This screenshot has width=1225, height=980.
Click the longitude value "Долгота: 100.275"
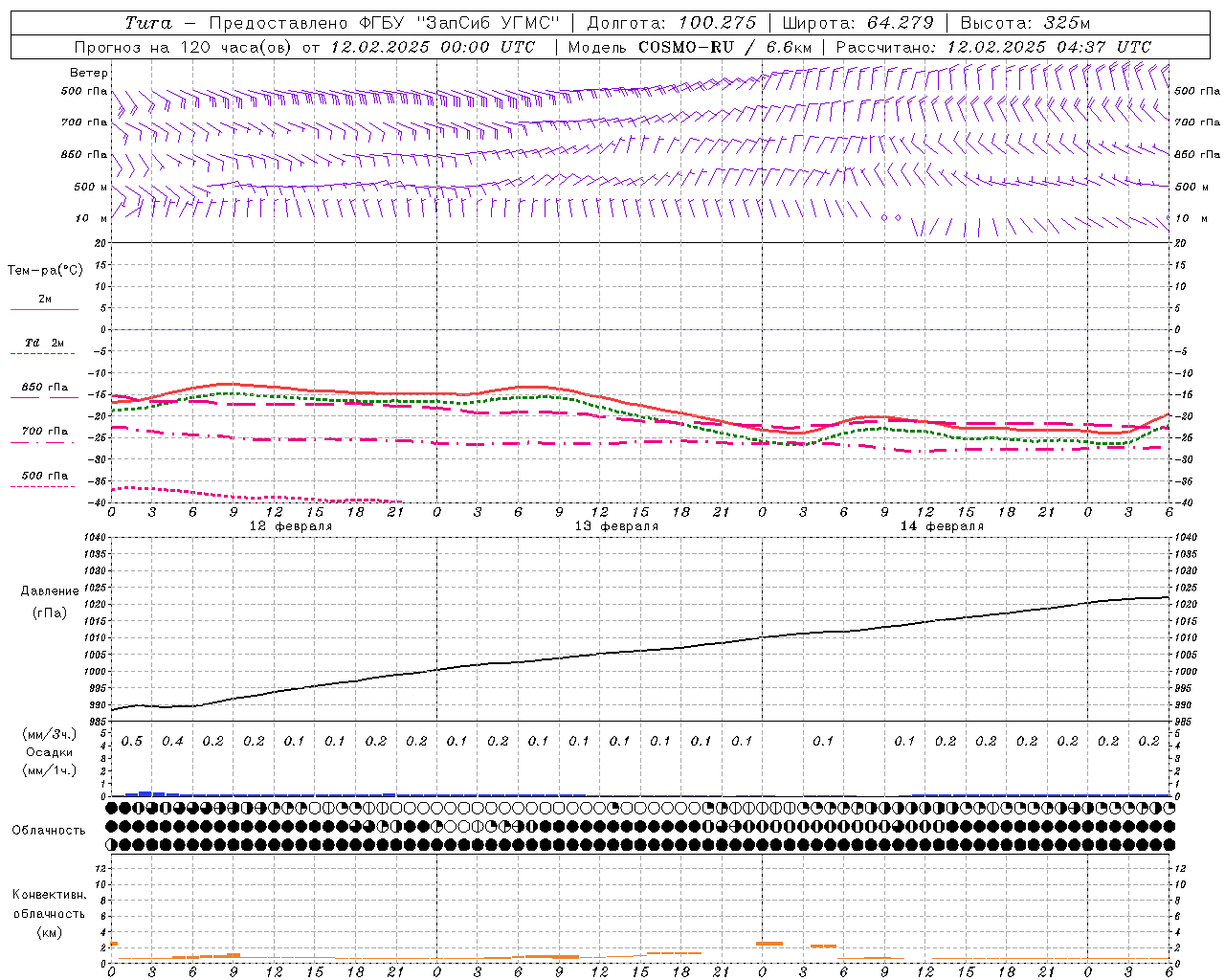tap(672, 23)
